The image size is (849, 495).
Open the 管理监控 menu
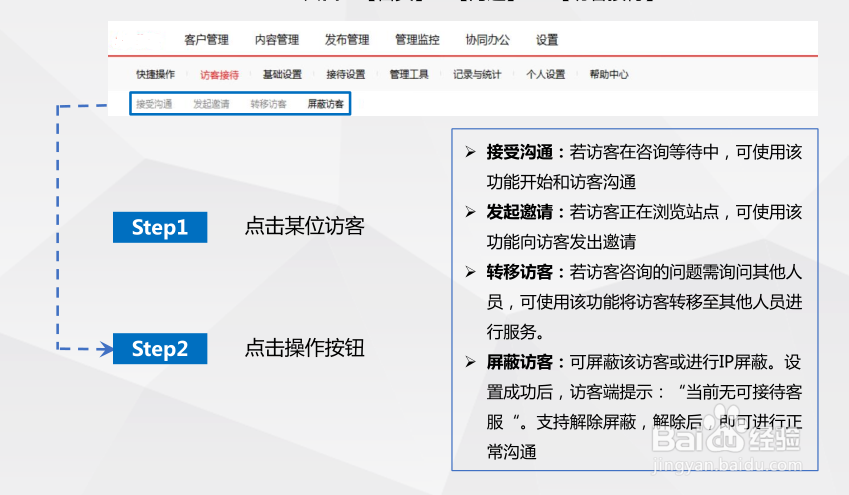point(417,40)
